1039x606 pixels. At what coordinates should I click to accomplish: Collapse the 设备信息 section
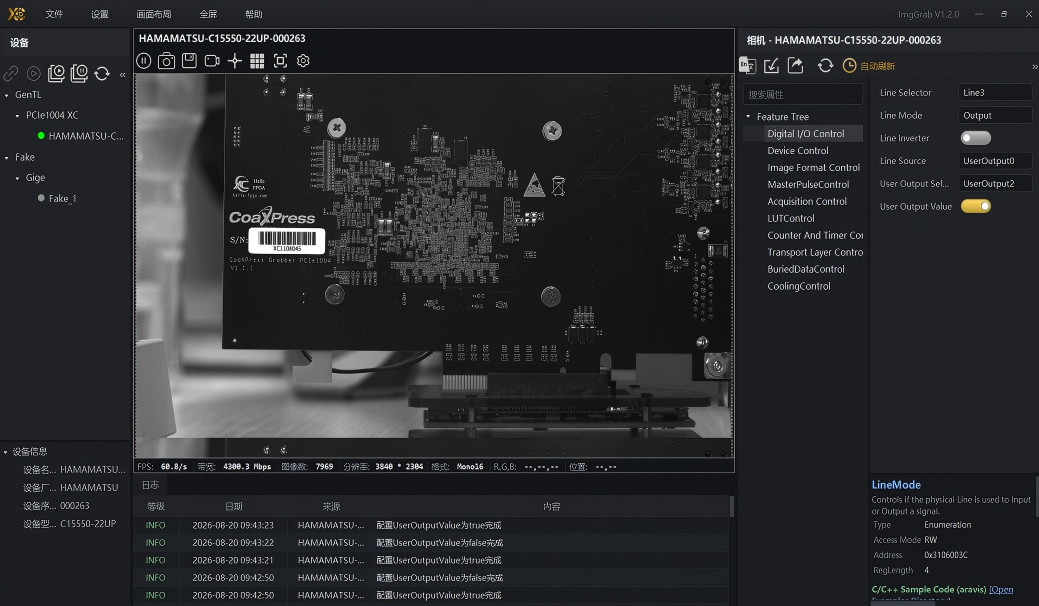[6, 452]
